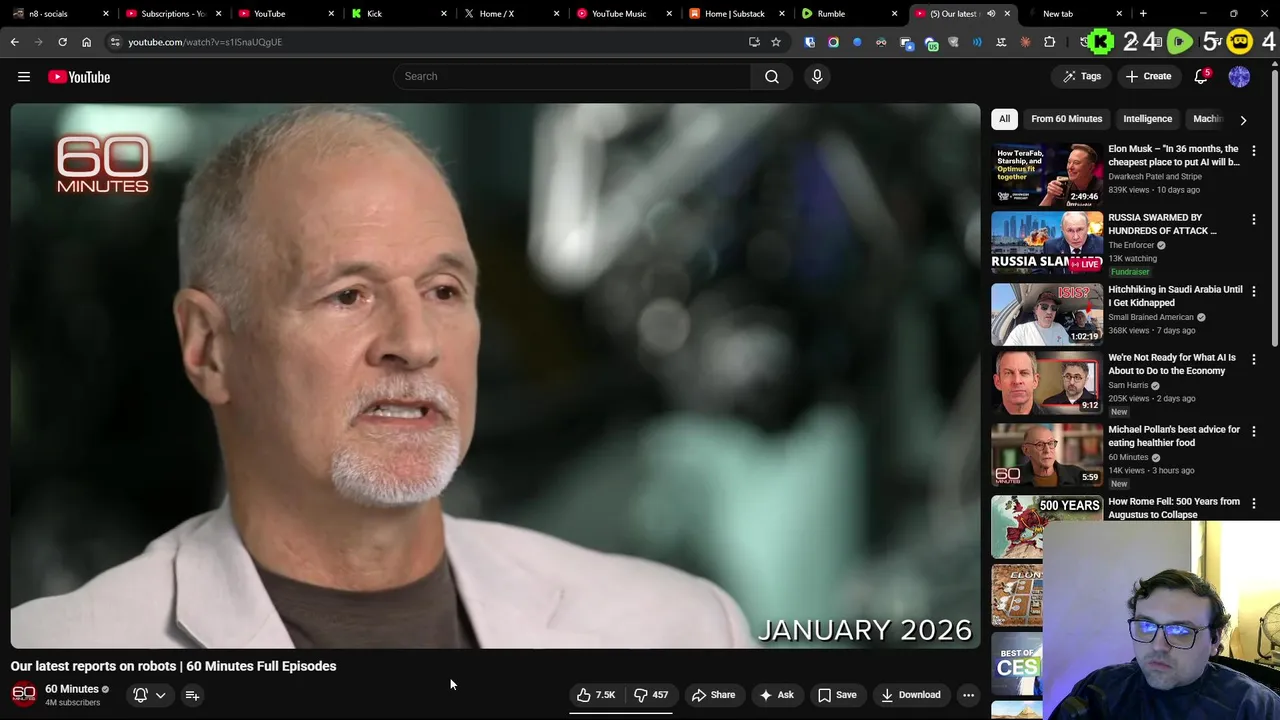Open a new browser tab with plus

coord(1143,14)
